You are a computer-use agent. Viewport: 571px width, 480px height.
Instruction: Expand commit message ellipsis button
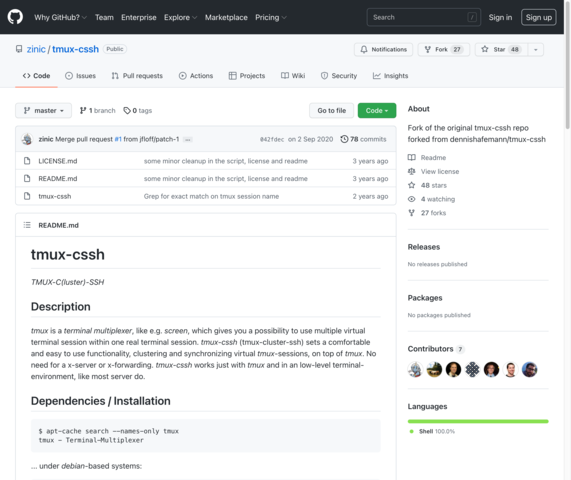point(188,139)
